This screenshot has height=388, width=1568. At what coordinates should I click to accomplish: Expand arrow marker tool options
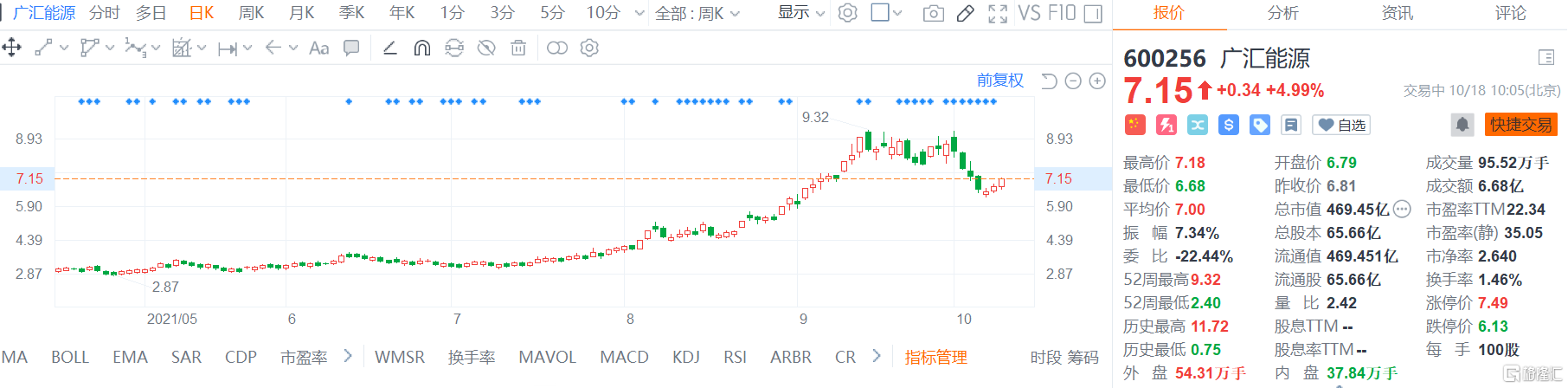[293, 48]
